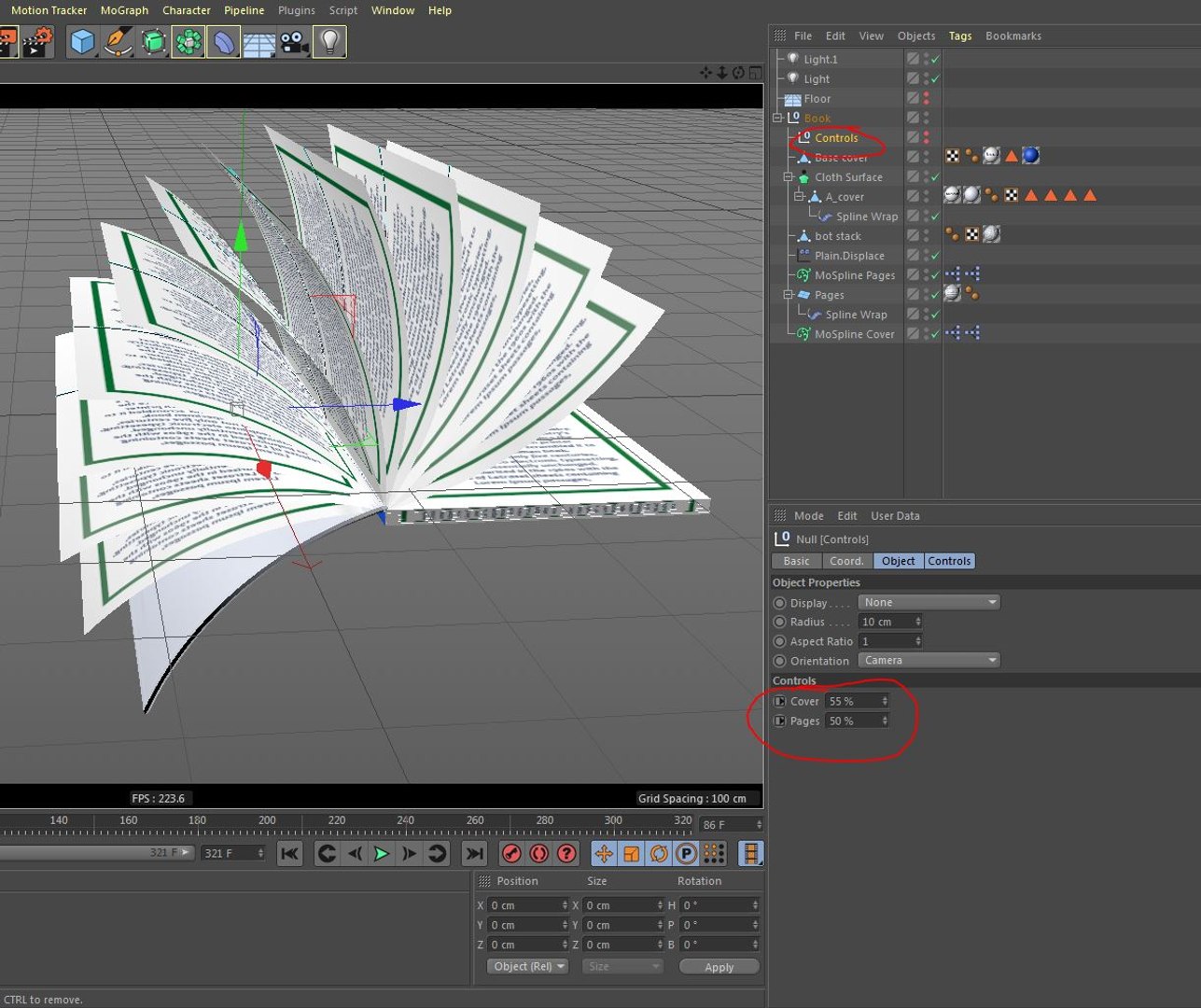The width and height of the screenshot is (1201, 1008).
Task: Add a floor environment object icon
Action: tap(259, 42)
